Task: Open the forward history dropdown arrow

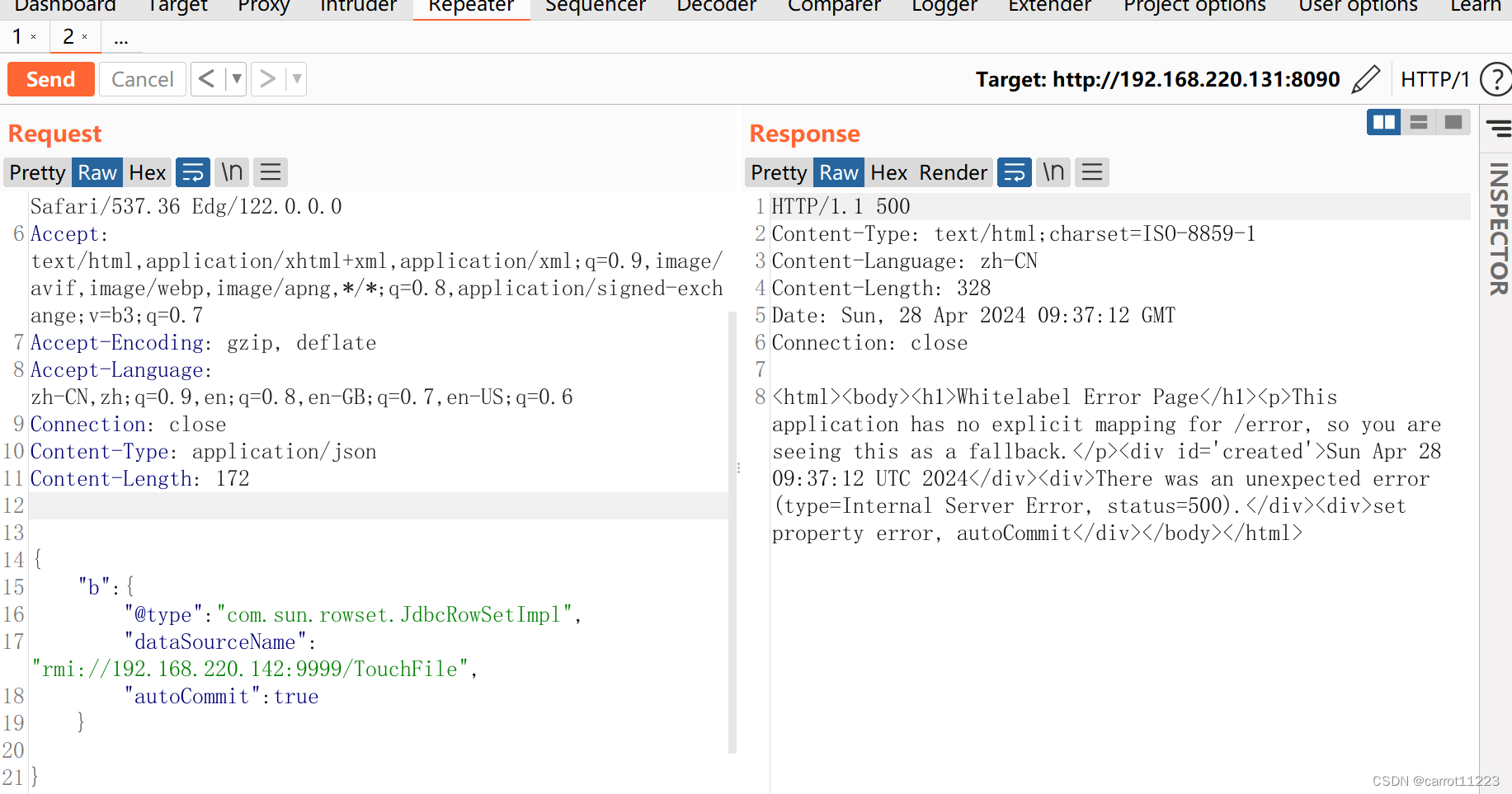Action: (297, 79)
